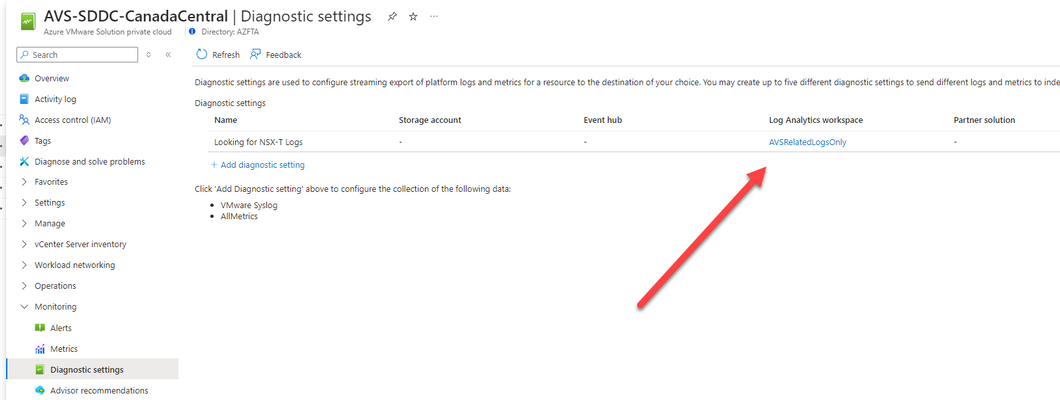Open Access control (IAM) page
The width and height of the screenshot is (1060, 400).
73,120
